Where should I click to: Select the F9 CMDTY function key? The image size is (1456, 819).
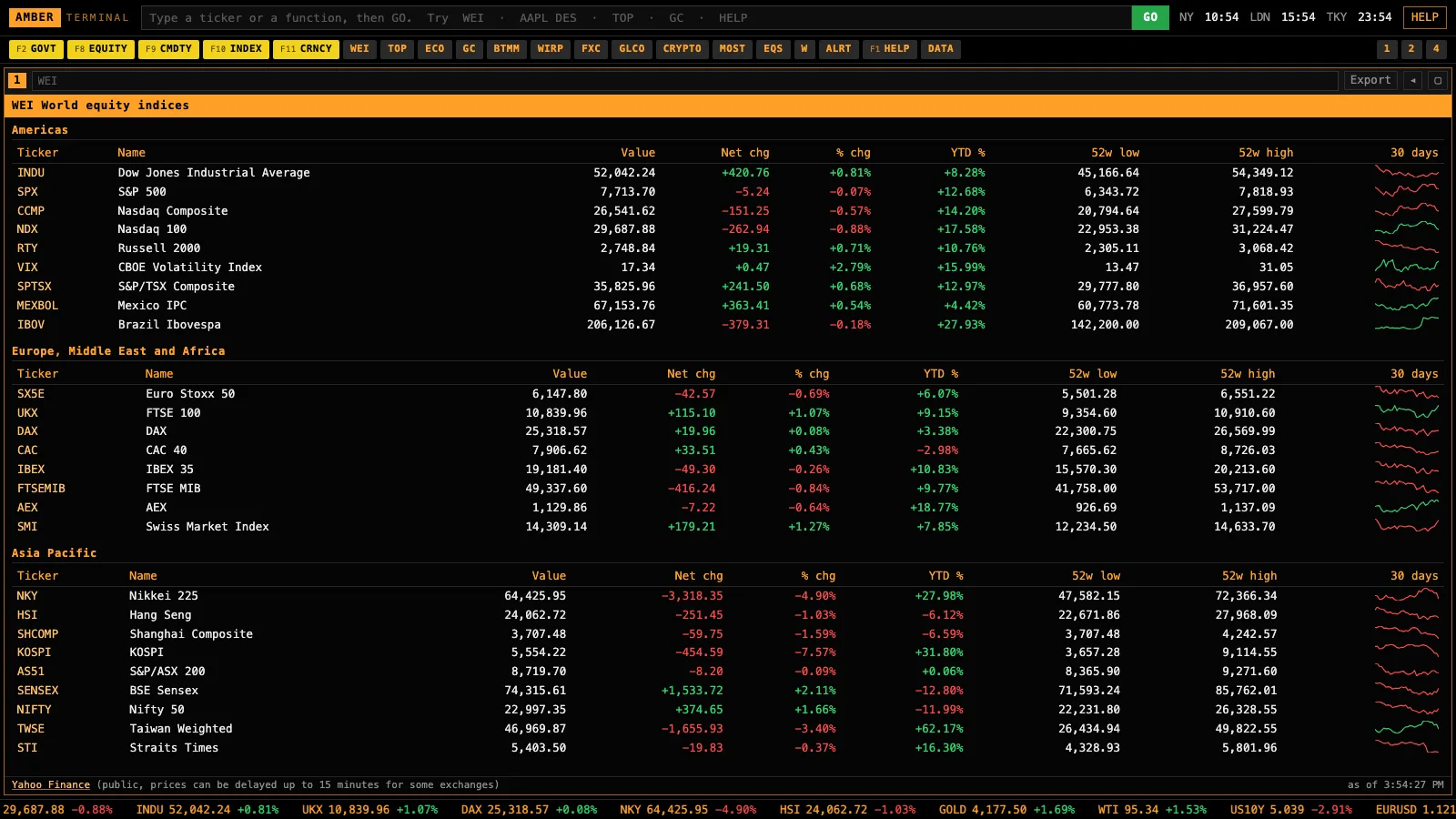pyautogui.click(x=169, y=49)
